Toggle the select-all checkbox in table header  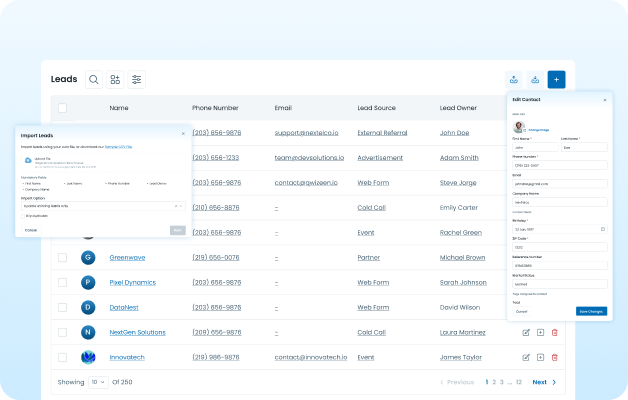point(63,107)
